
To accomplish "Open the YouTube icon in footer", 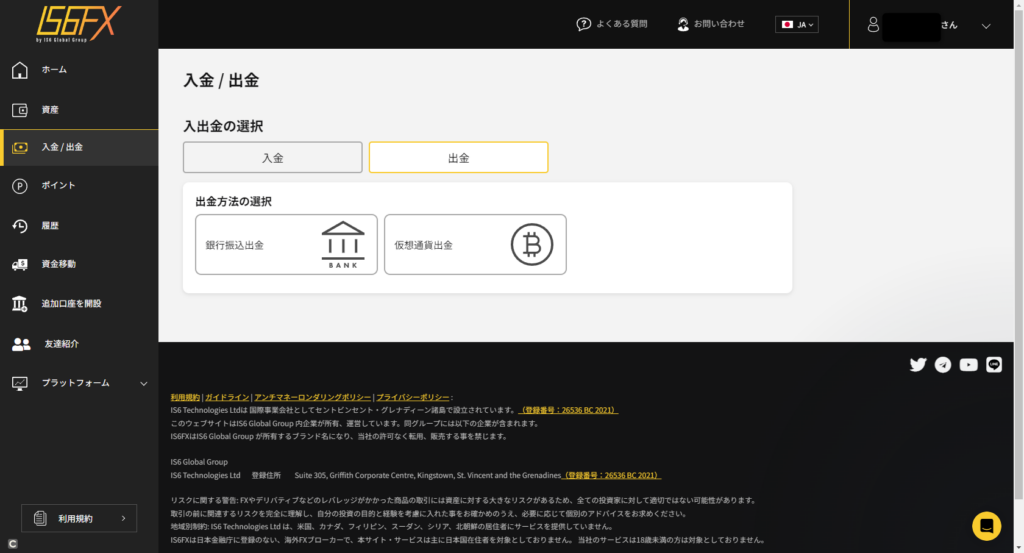I will 968,364.
